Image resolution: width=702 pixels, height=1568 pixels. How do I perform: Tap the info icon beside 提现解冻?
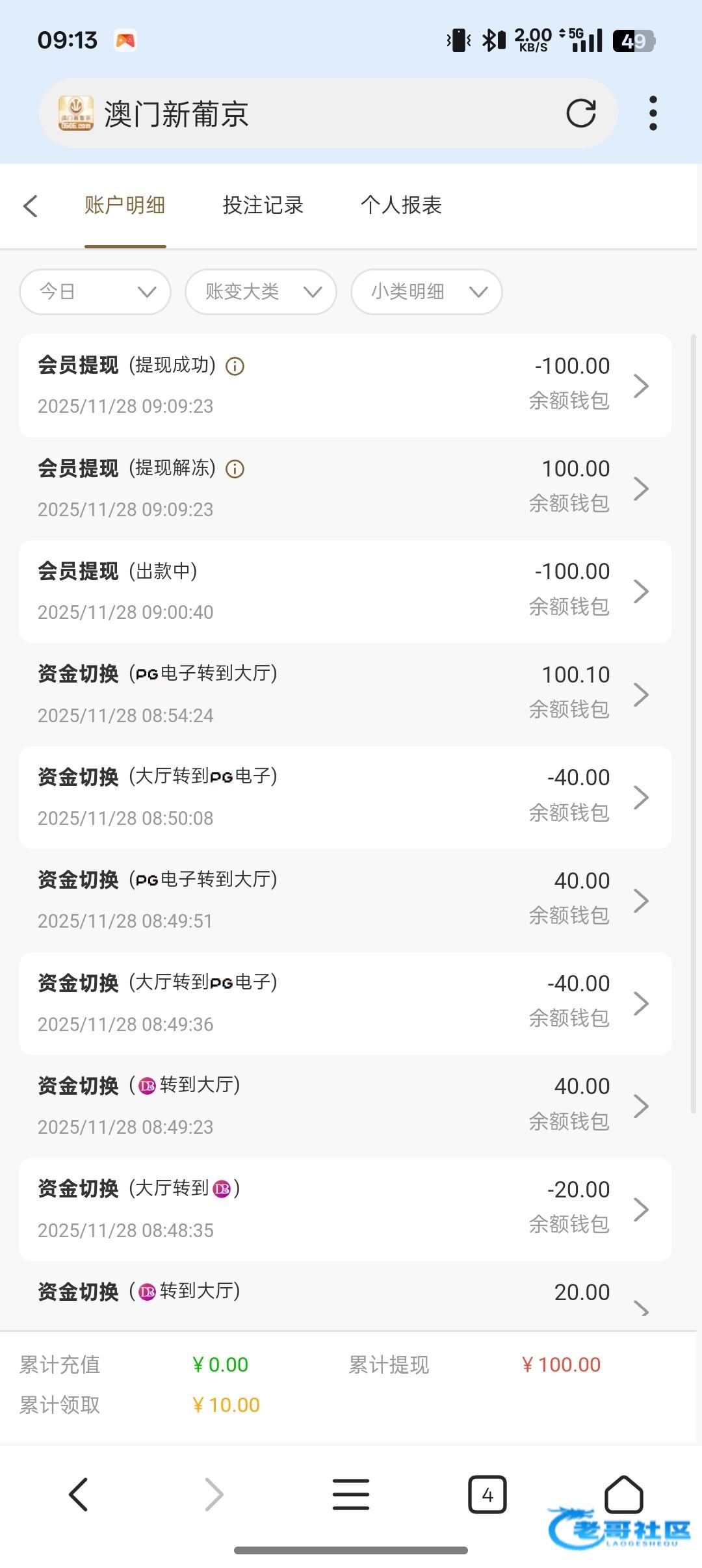[x=235, y=469]
